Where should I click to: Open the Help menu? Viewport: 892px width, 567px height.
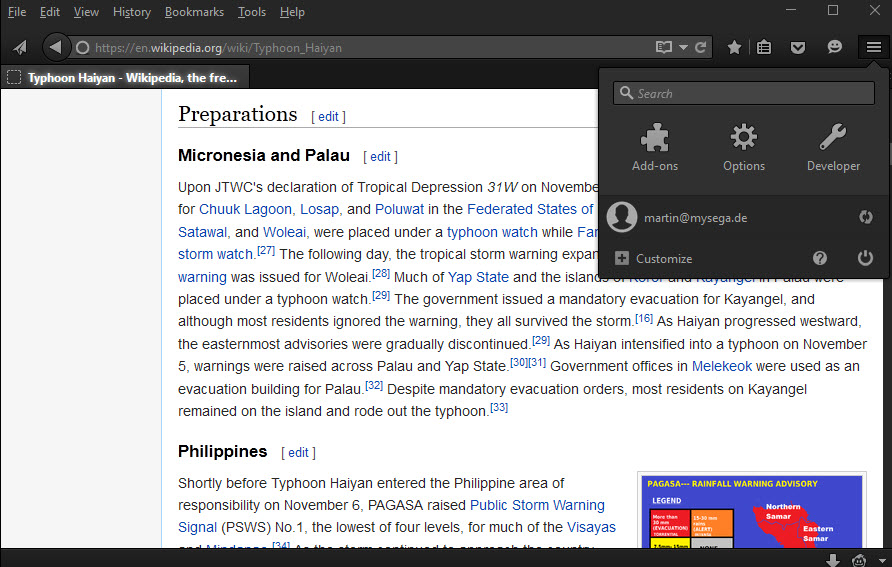tap(292, 12)
